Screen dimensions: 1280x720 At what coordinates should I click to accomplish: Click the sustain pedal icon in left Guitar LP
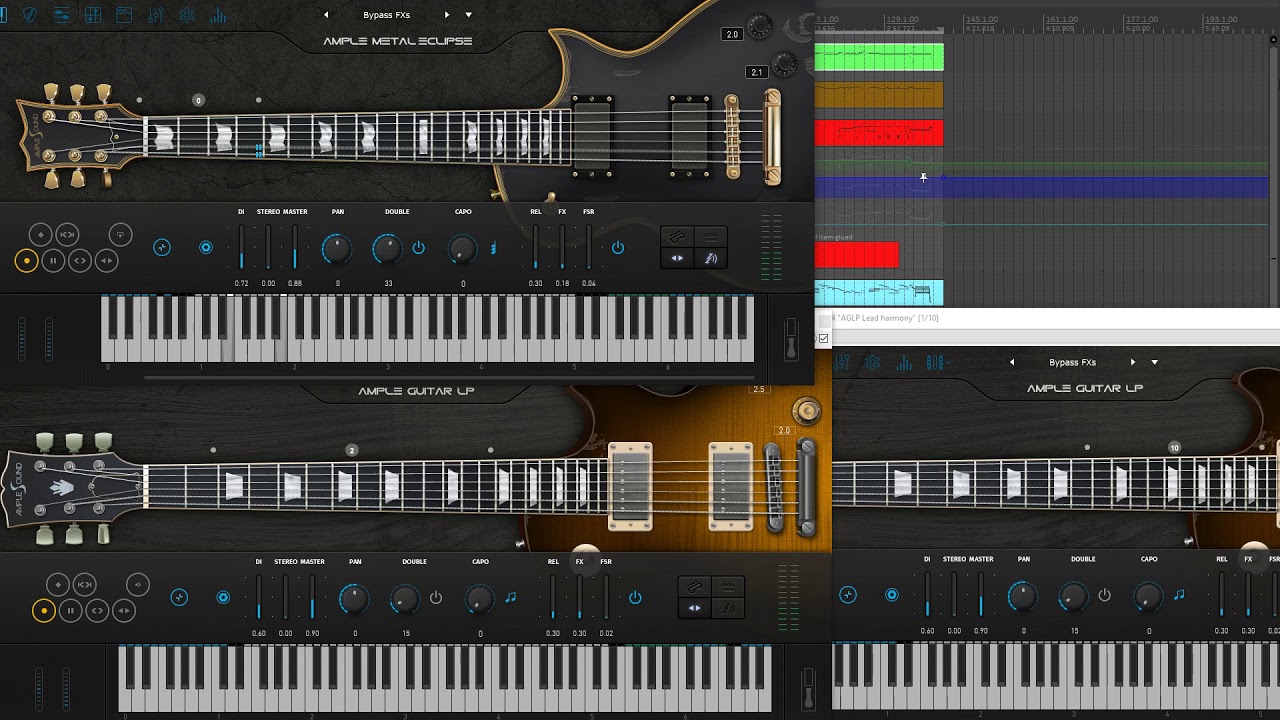pos(807,689)
